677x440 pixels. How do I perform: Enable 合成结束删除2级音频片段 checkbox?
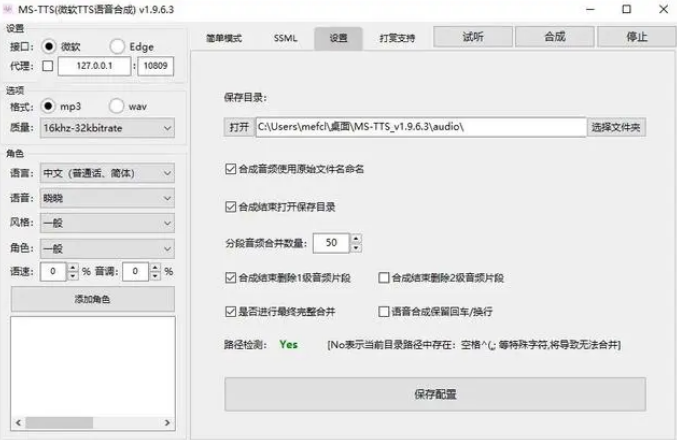383,278
